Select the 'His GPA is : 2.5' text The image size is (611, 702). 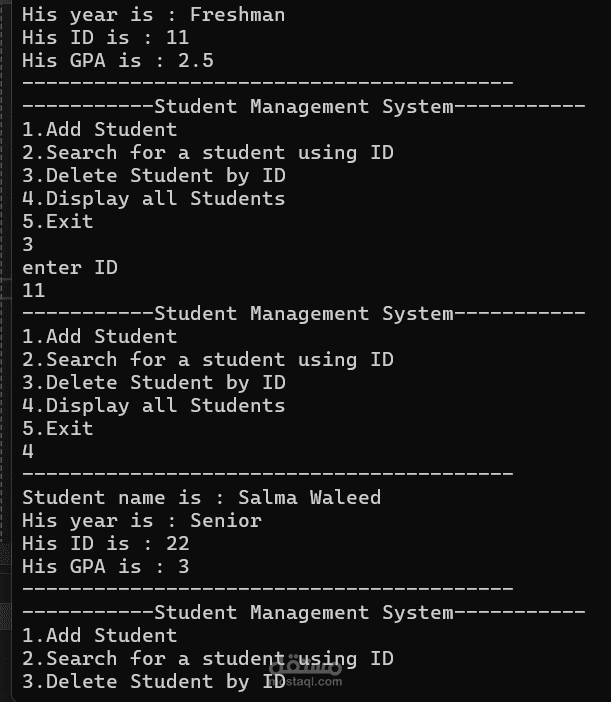(118, 60)
